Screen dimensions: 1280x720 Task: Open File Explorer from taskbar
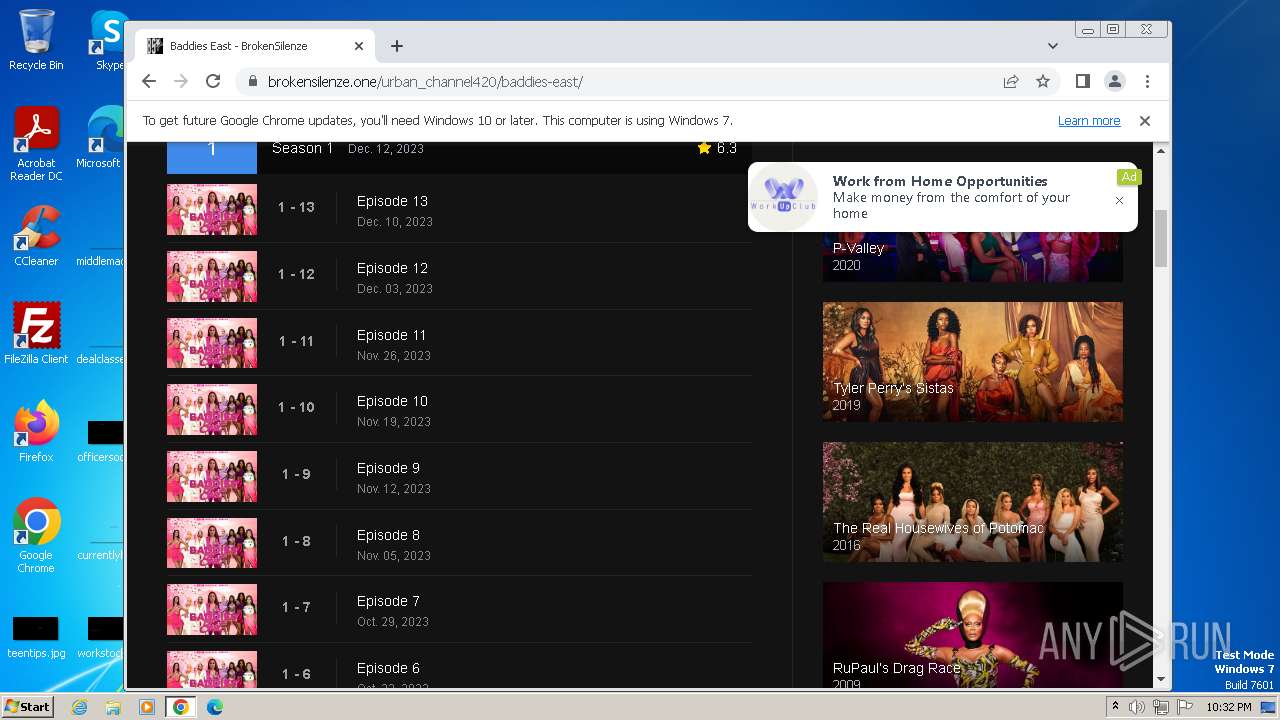[113, 707]
